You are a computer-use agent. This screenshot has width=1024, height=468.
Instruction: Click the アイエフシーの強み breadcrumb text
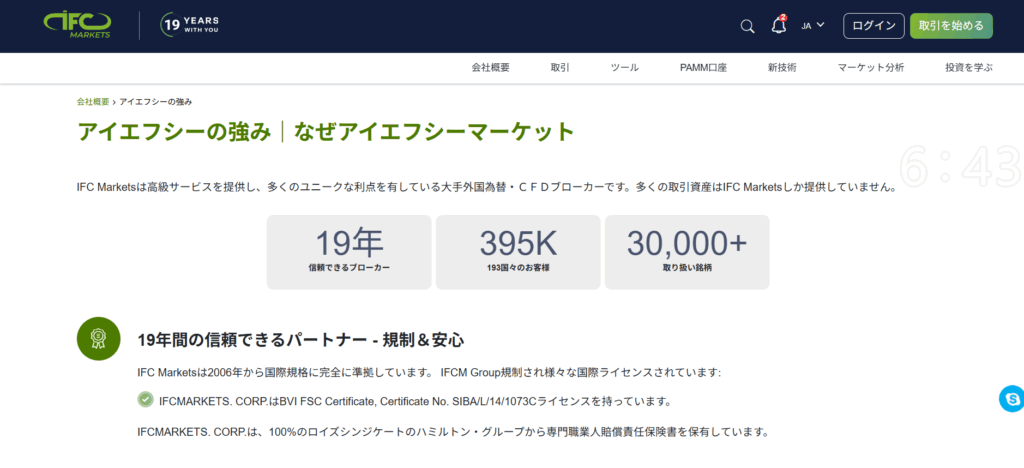coord(155,102)
